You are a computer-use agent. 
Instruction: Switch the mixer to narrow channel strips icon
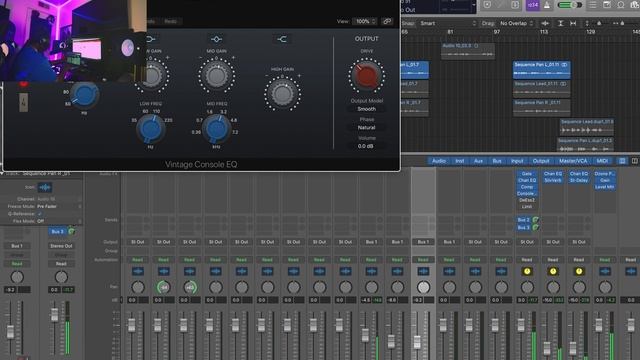click(x=622, y=161)
